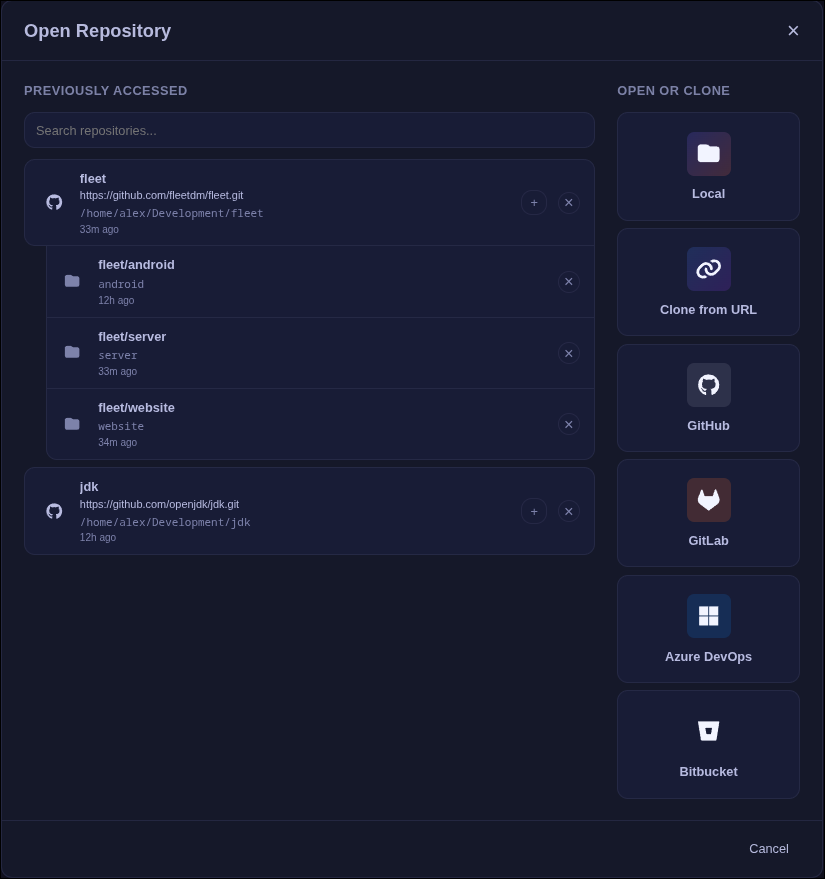
Task: Remove jdk from previously accessed
Action: coord(568,511)
